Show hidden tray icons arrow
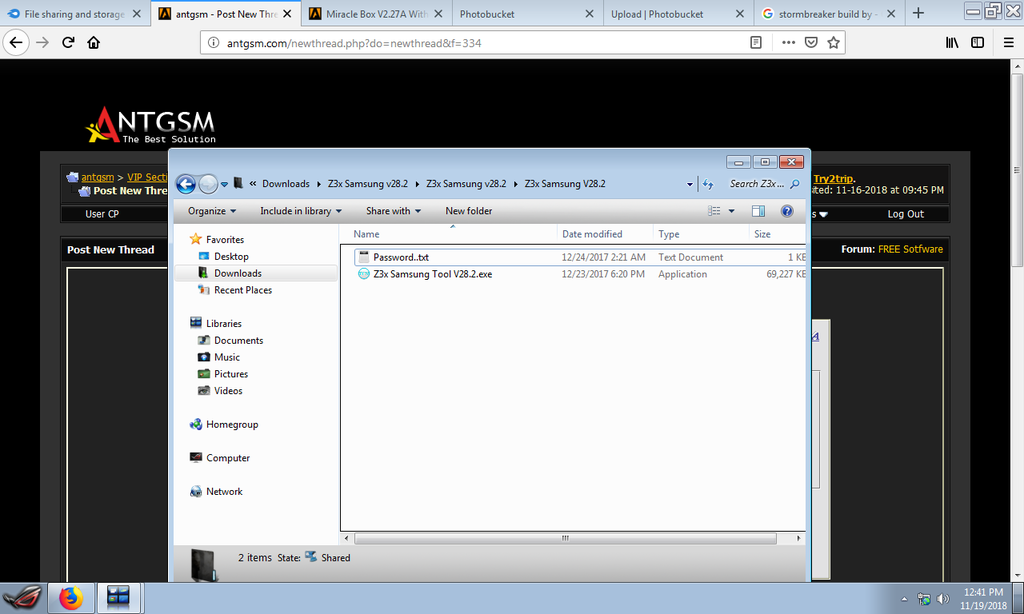This screenshot has height=614, width=1024. [x=904, y=598]
